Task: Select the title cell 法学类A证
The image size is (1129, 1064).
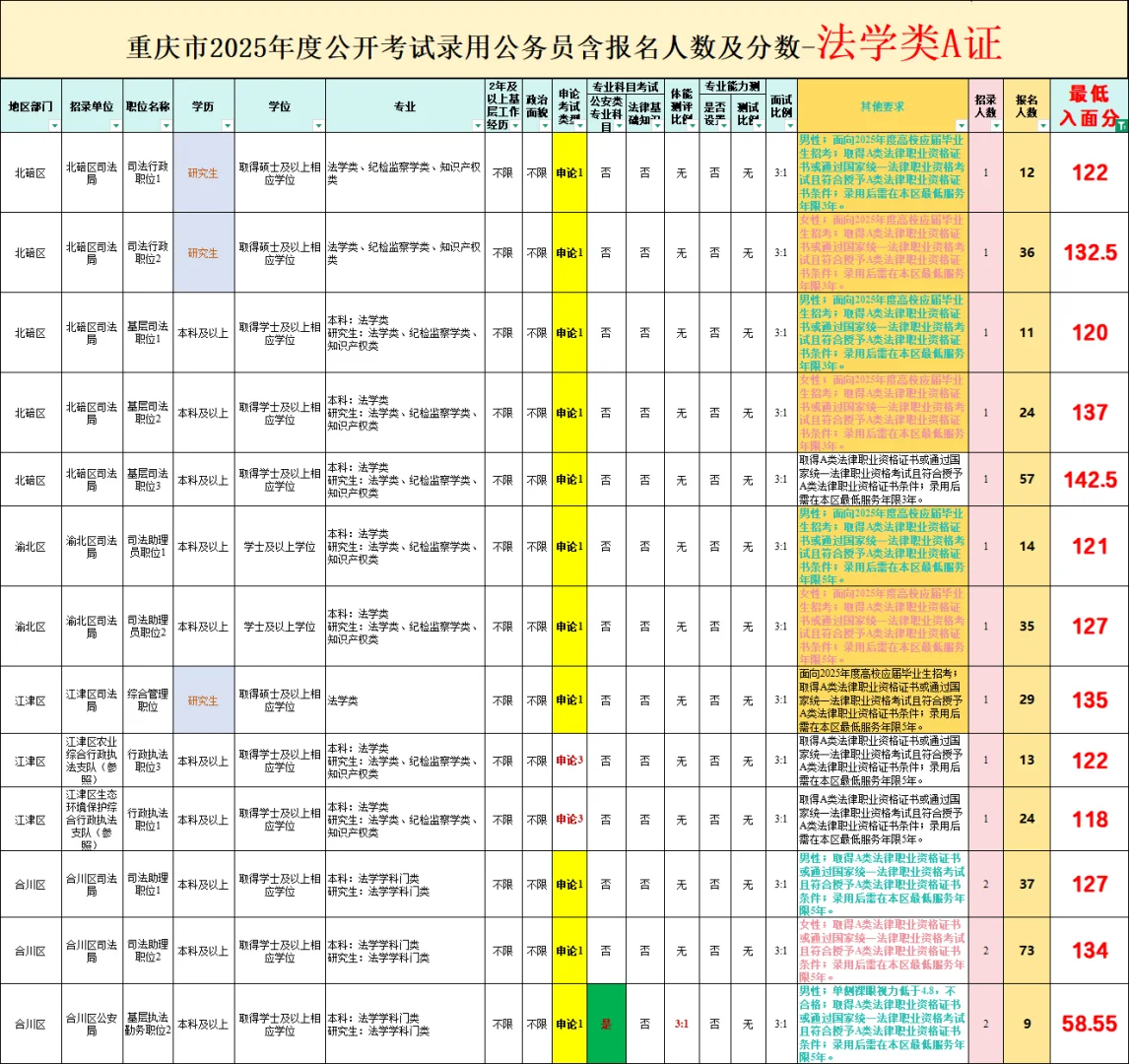Action: click(908, 43)
